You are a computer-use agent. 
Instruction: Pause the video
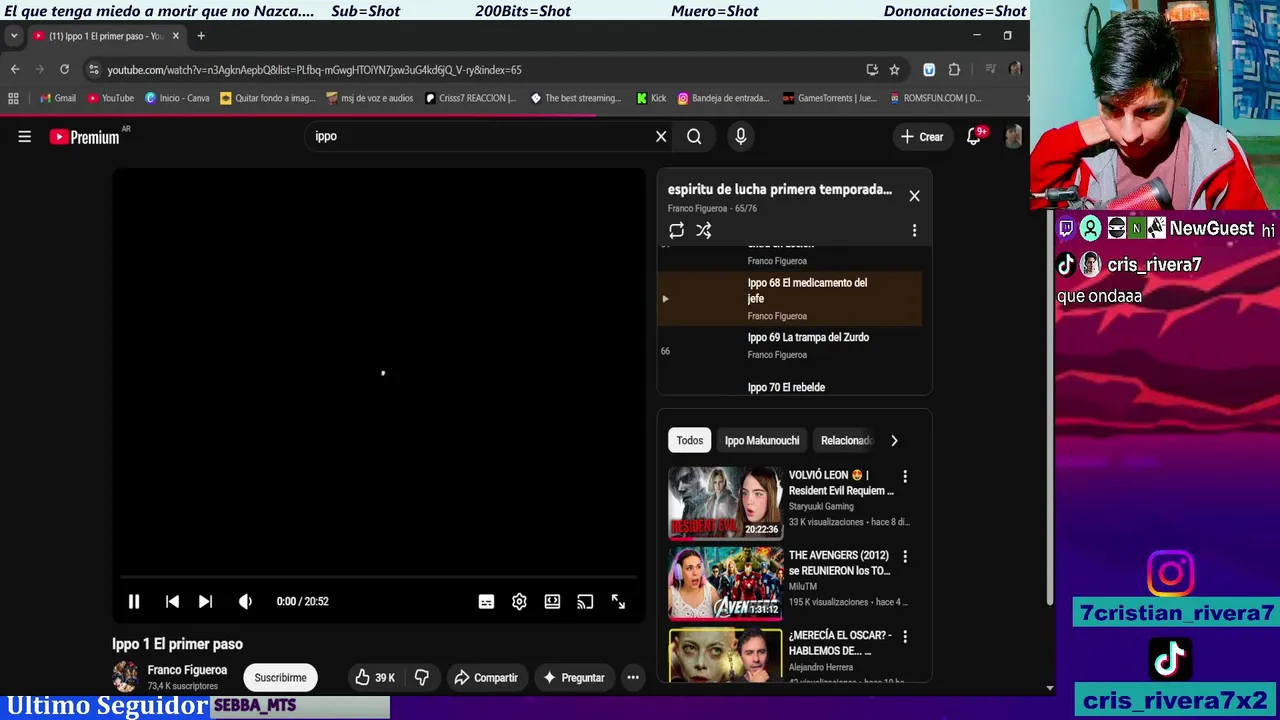pyautogui.click(x=134, y=601)
